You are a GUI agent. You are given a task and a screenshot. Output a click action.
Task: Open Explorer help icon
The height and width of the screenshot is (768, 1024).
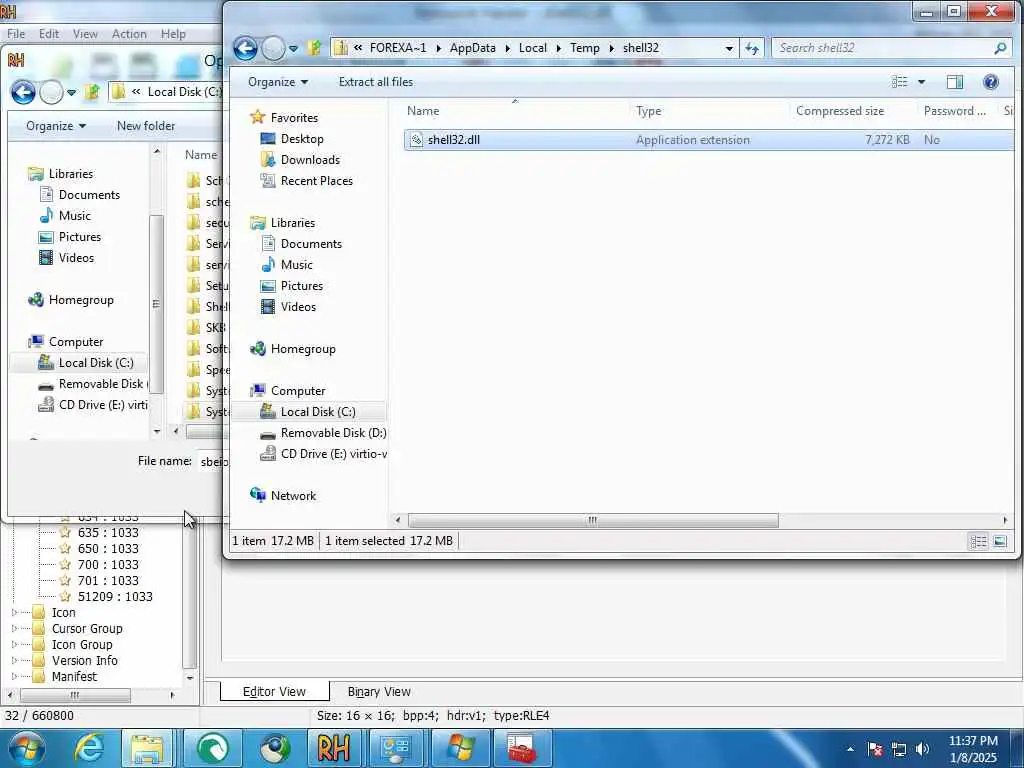pyautogui.click(x=991, y=82)
